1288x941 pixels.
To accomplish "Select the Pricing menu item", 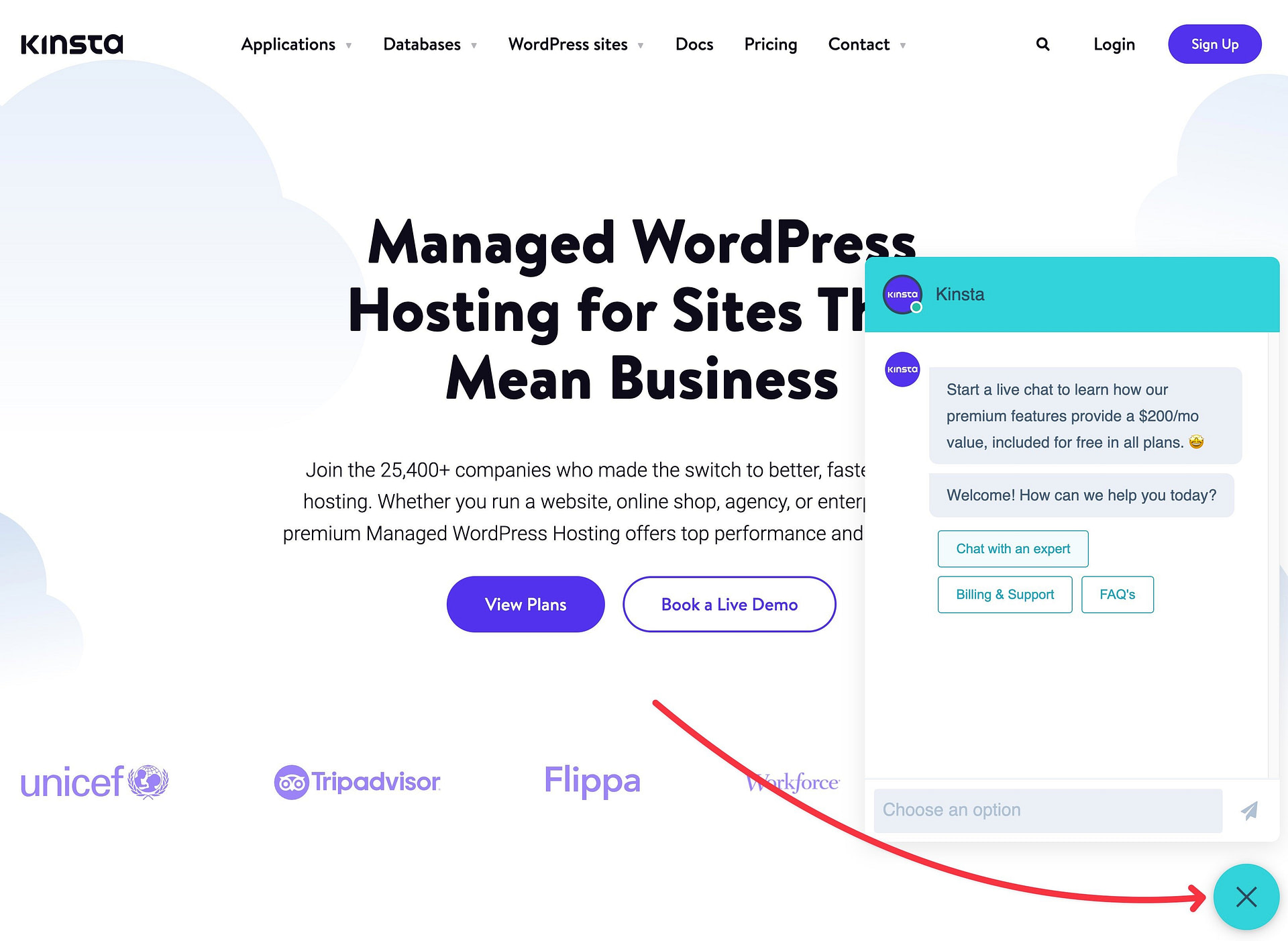I will point(770,44).
